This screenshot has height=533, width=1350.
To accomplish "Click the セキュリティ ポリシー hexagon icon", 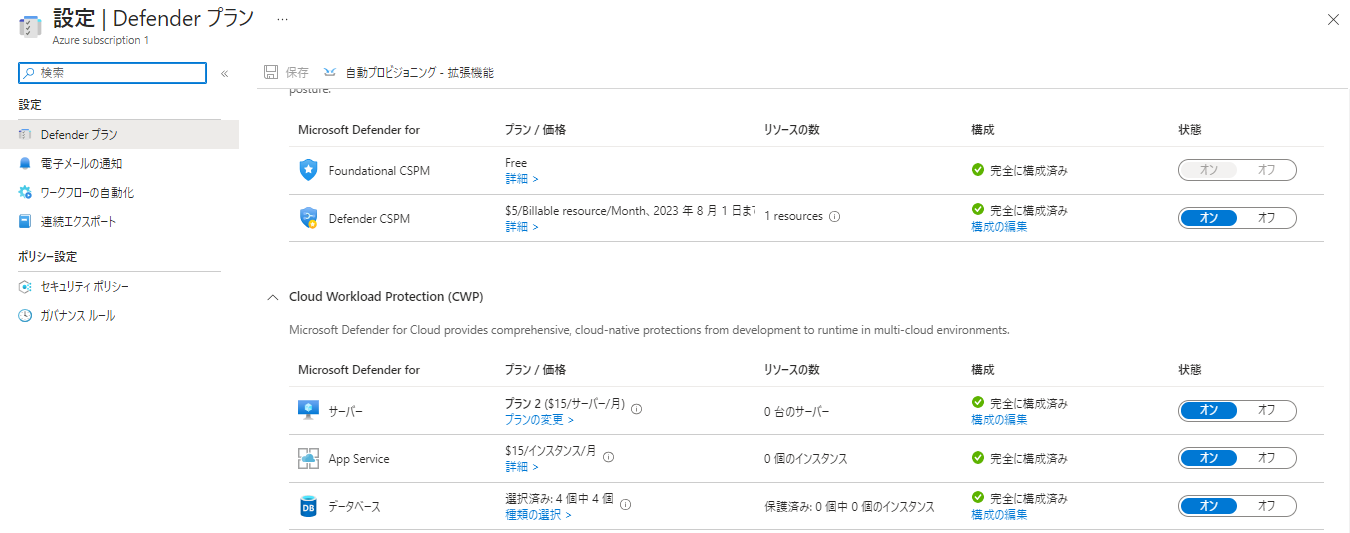I will pos(25,287).
